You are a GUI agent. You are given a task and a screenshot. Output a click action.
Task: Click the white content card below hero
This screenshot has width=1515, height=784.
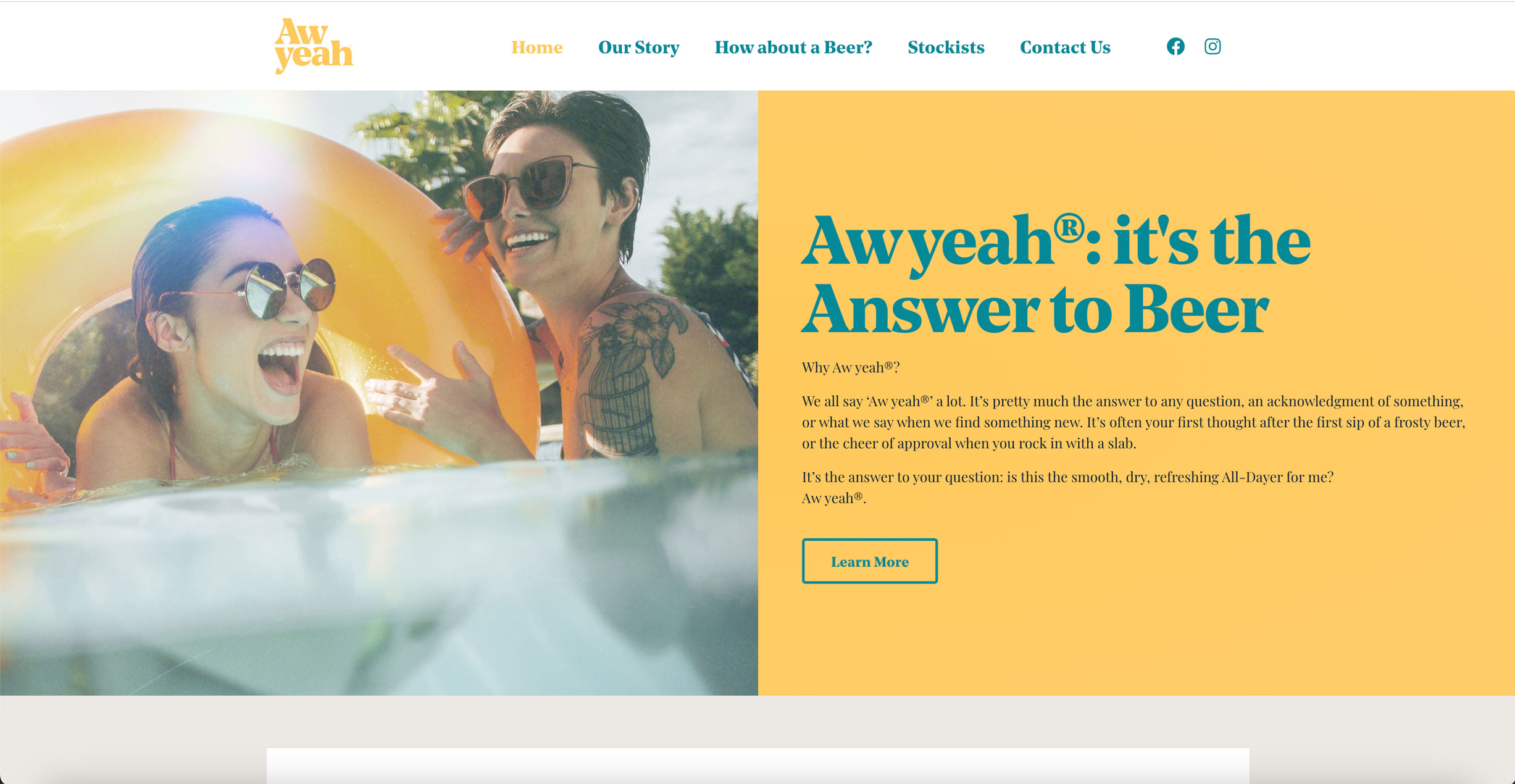click(757, 765)
